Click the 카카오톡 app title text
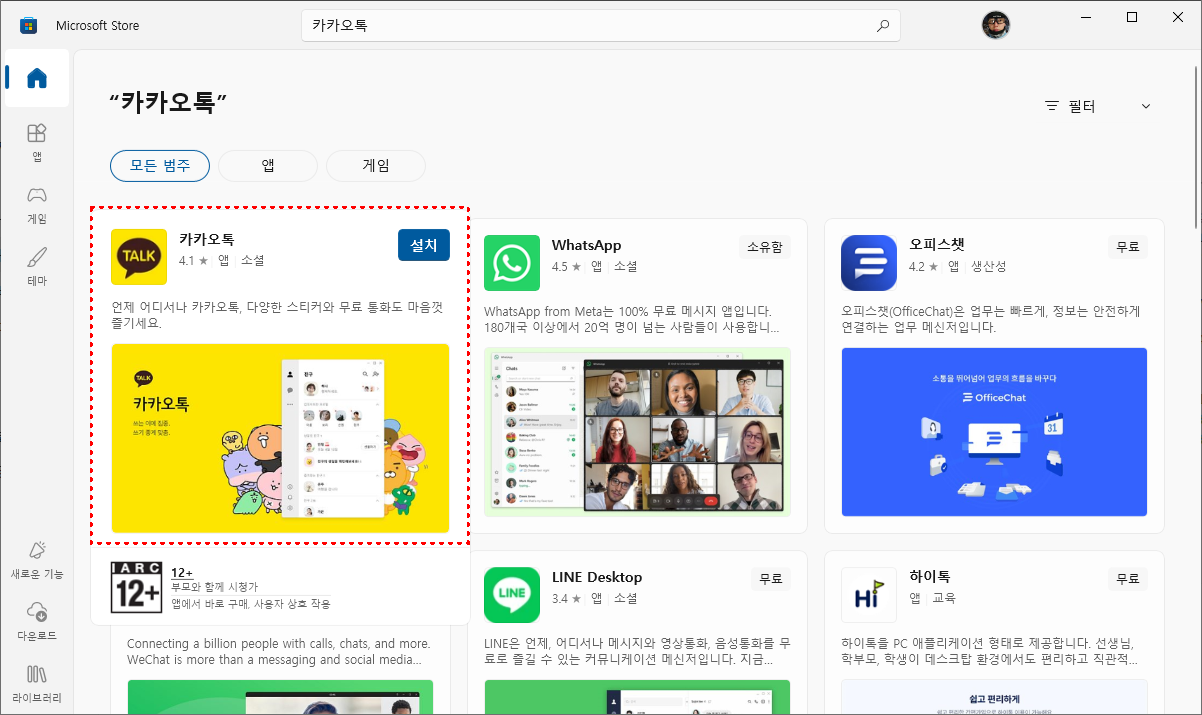 pyautogui.click(x=207, y=239)
